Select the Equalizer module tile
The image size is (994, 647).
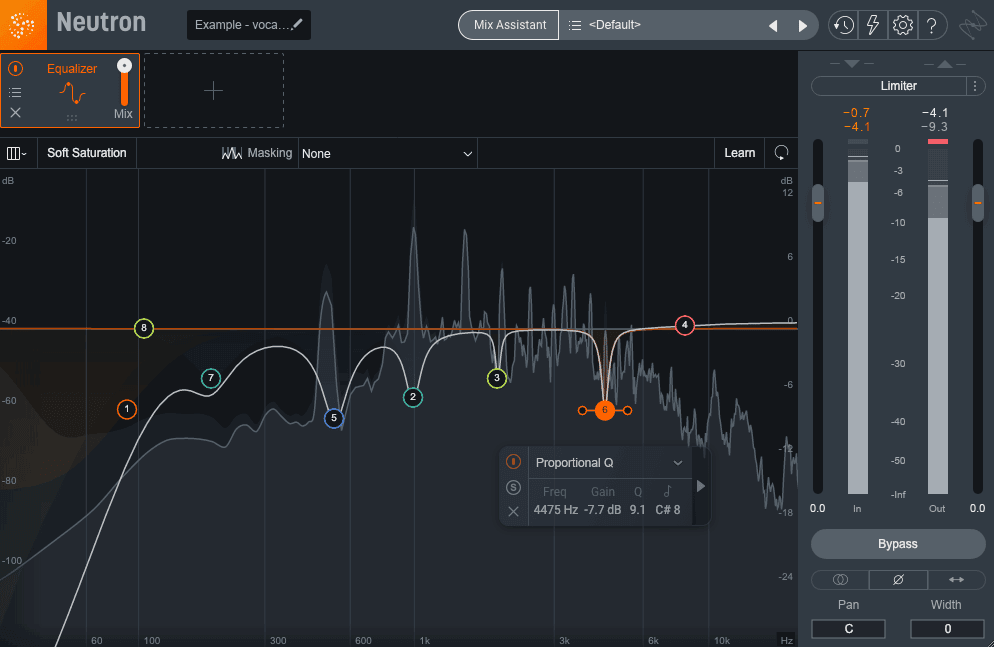pyautogui.click(x=70, y=91)
